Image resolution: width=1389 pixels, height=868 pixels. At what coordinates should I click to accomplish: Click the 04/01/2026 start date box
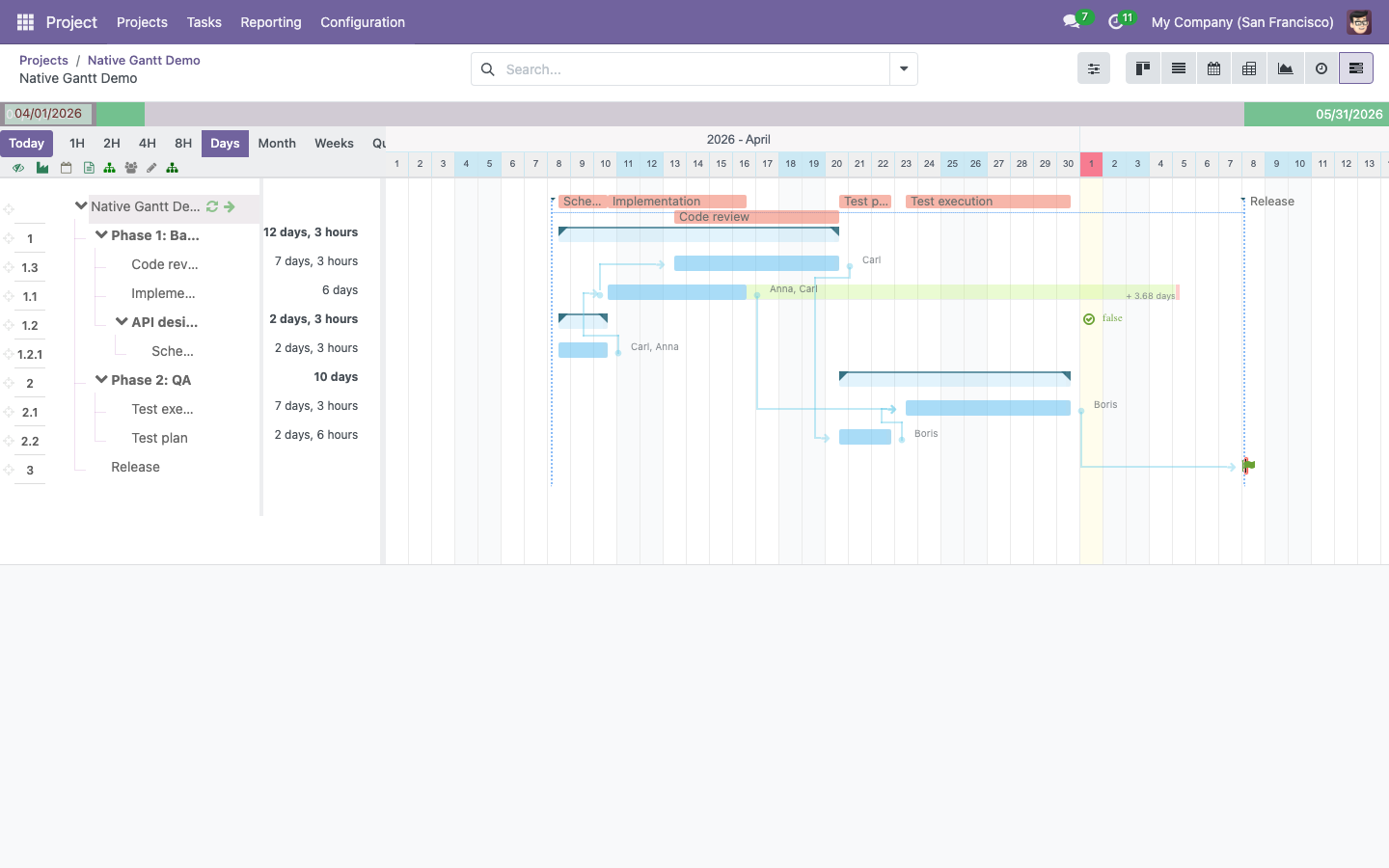coord(47,114)
